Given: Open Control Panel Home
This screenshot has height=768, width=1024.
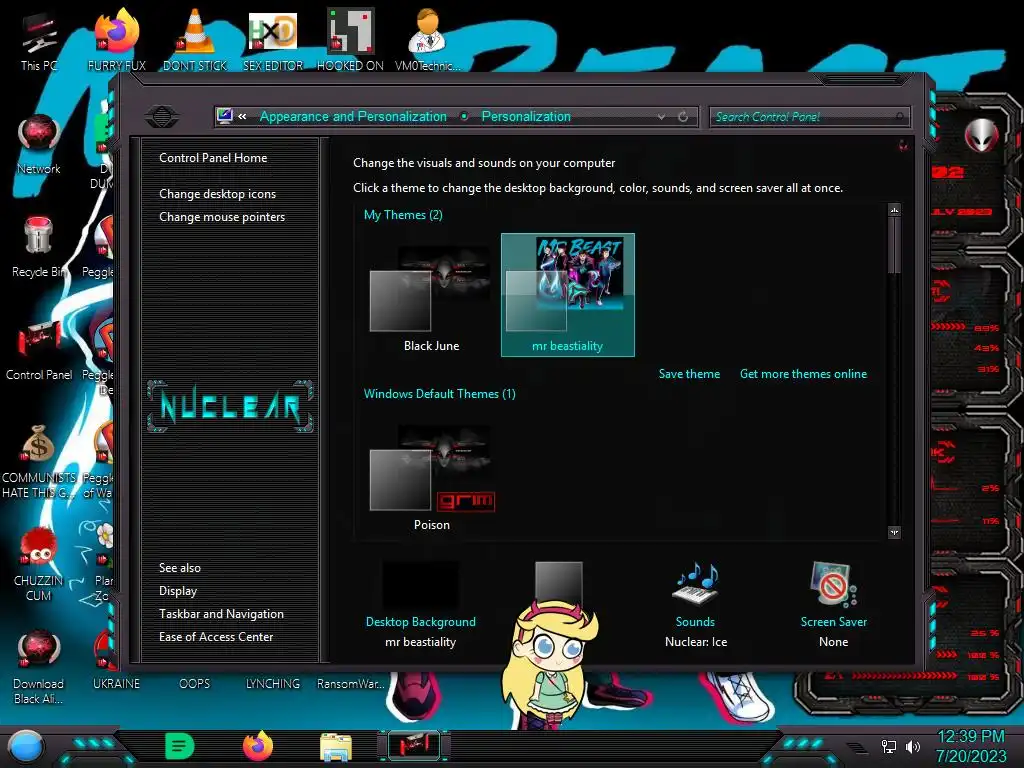Looking at the screenshot, I should pyautogui.click(x=213, y=158).
